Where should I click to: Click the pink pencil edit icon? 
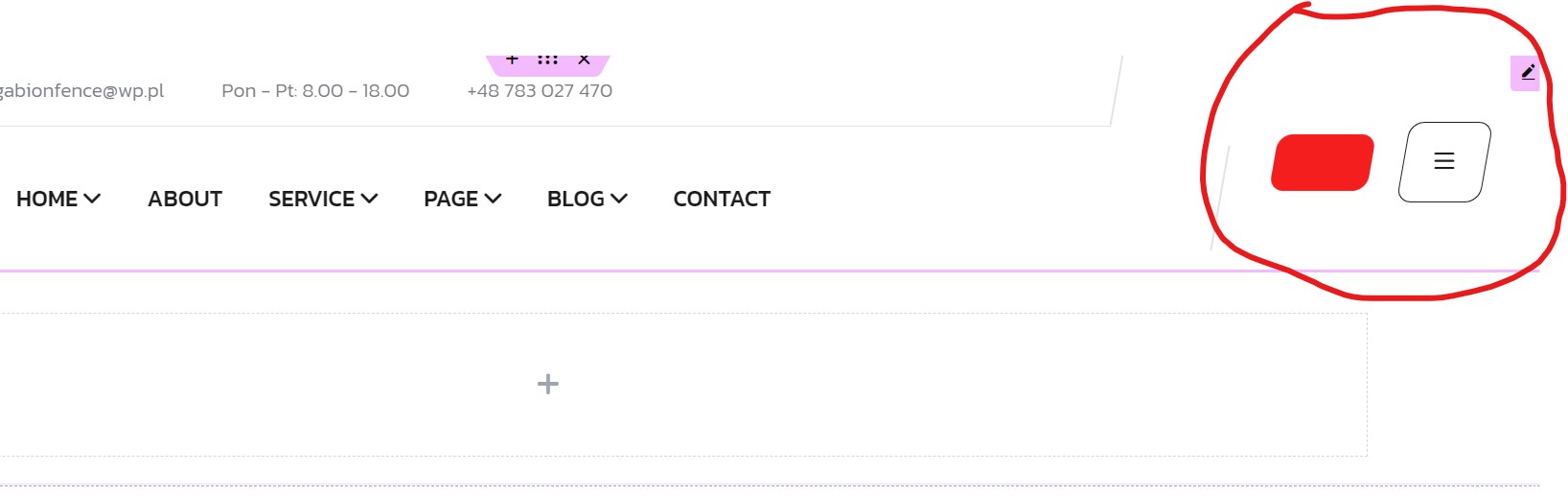(1527, 73)
